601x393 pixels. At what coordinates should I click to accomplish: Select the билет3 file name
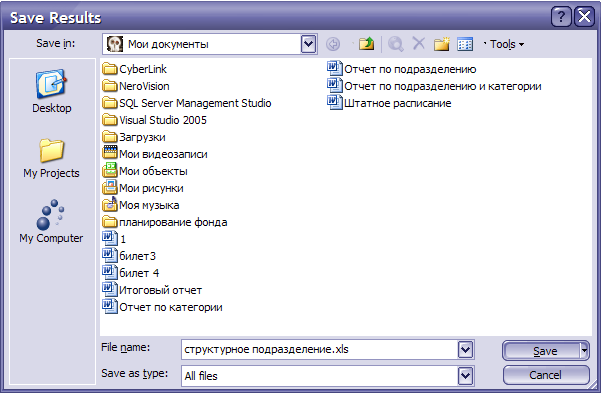pos(138,256)
